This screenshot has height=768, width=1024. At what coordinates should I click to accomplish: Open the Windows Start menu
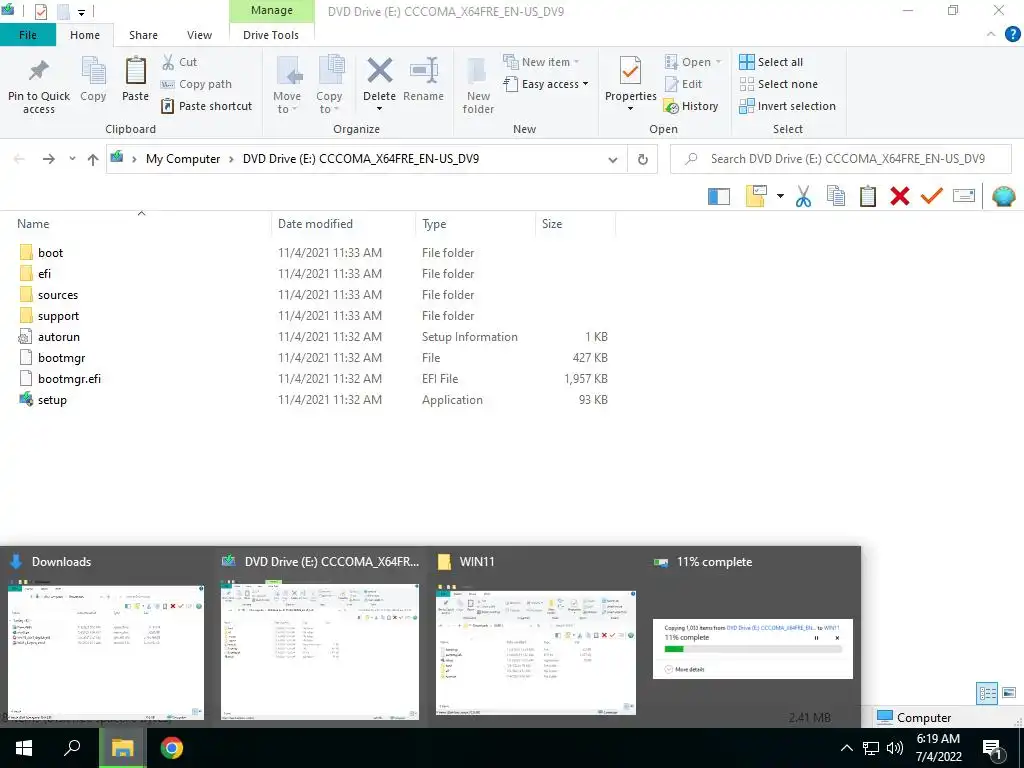[24, 748]
